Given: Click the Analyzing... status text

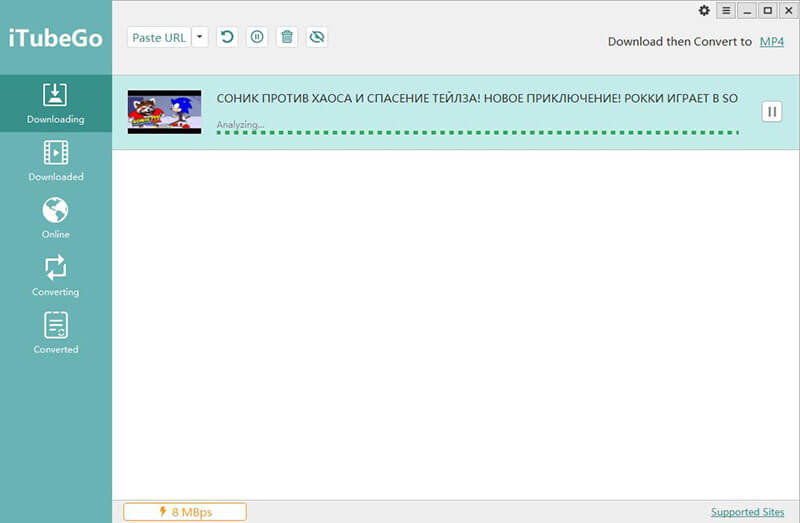Looking at the screenshot, I should point(240,124).
